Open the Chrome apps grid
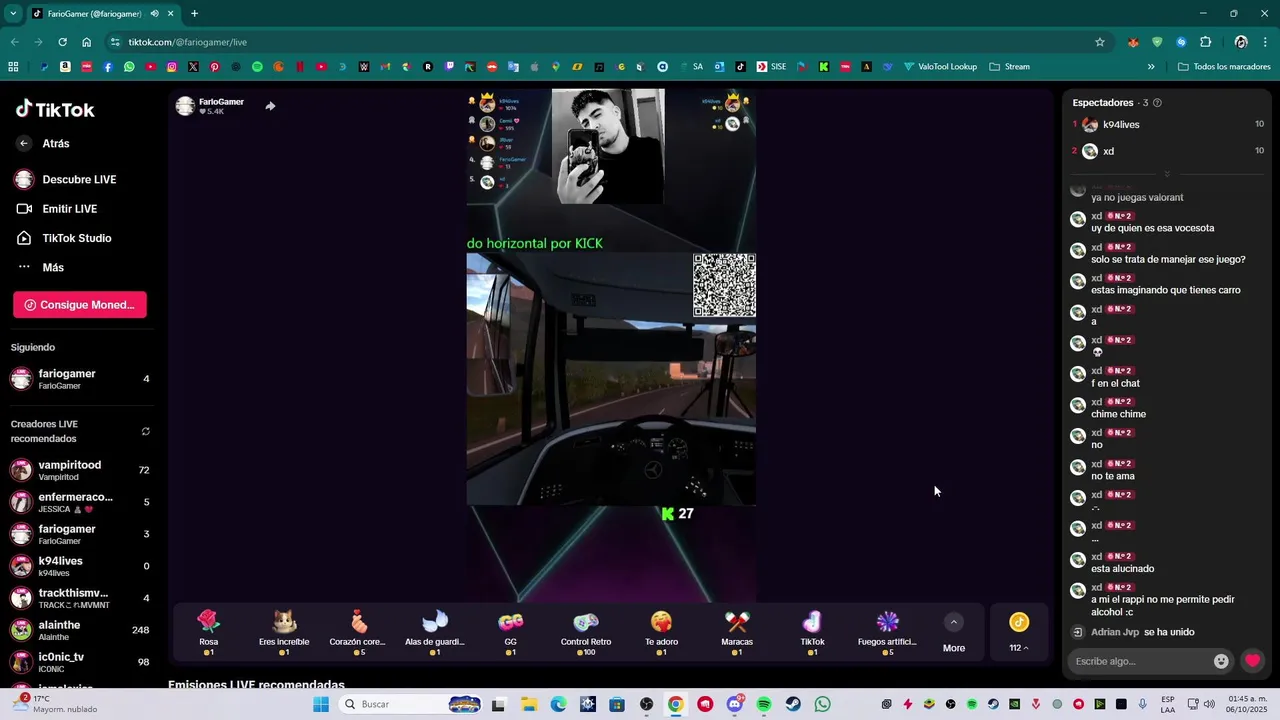The width and height of the screenshot is (1280, 720). coord(13,67)
